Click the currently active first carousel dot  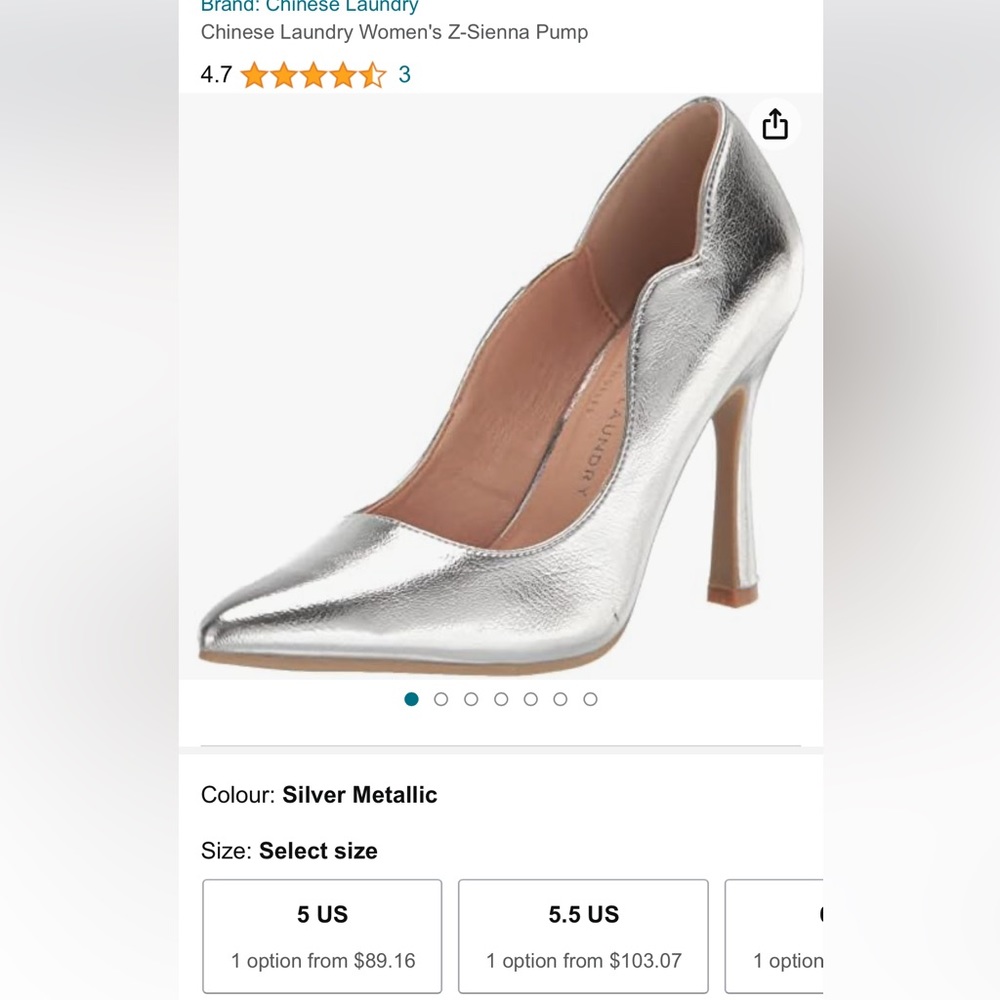tap(411, 699)
